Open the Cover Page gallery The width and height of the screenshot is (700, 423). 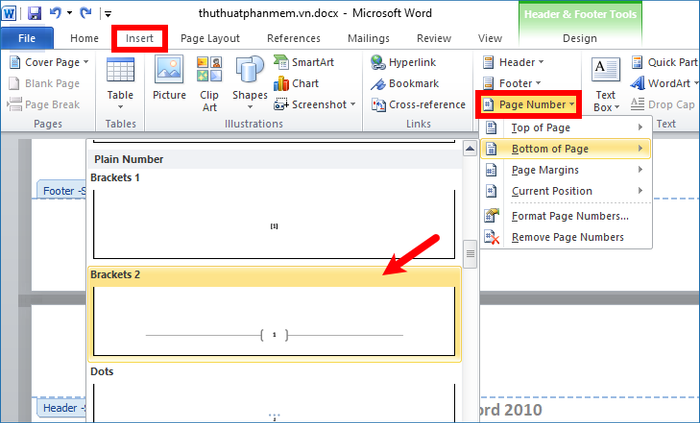pos(49,62)
